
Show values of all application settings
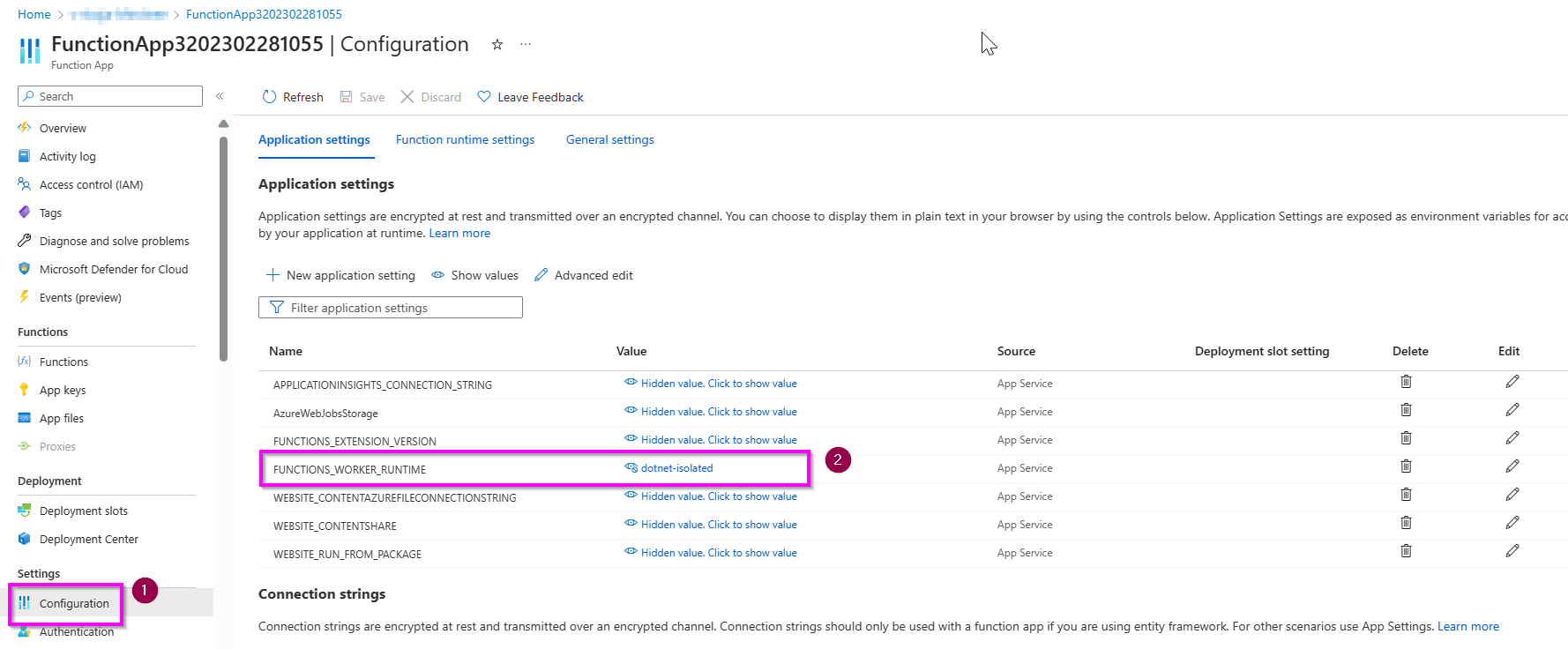coord(474,275)
